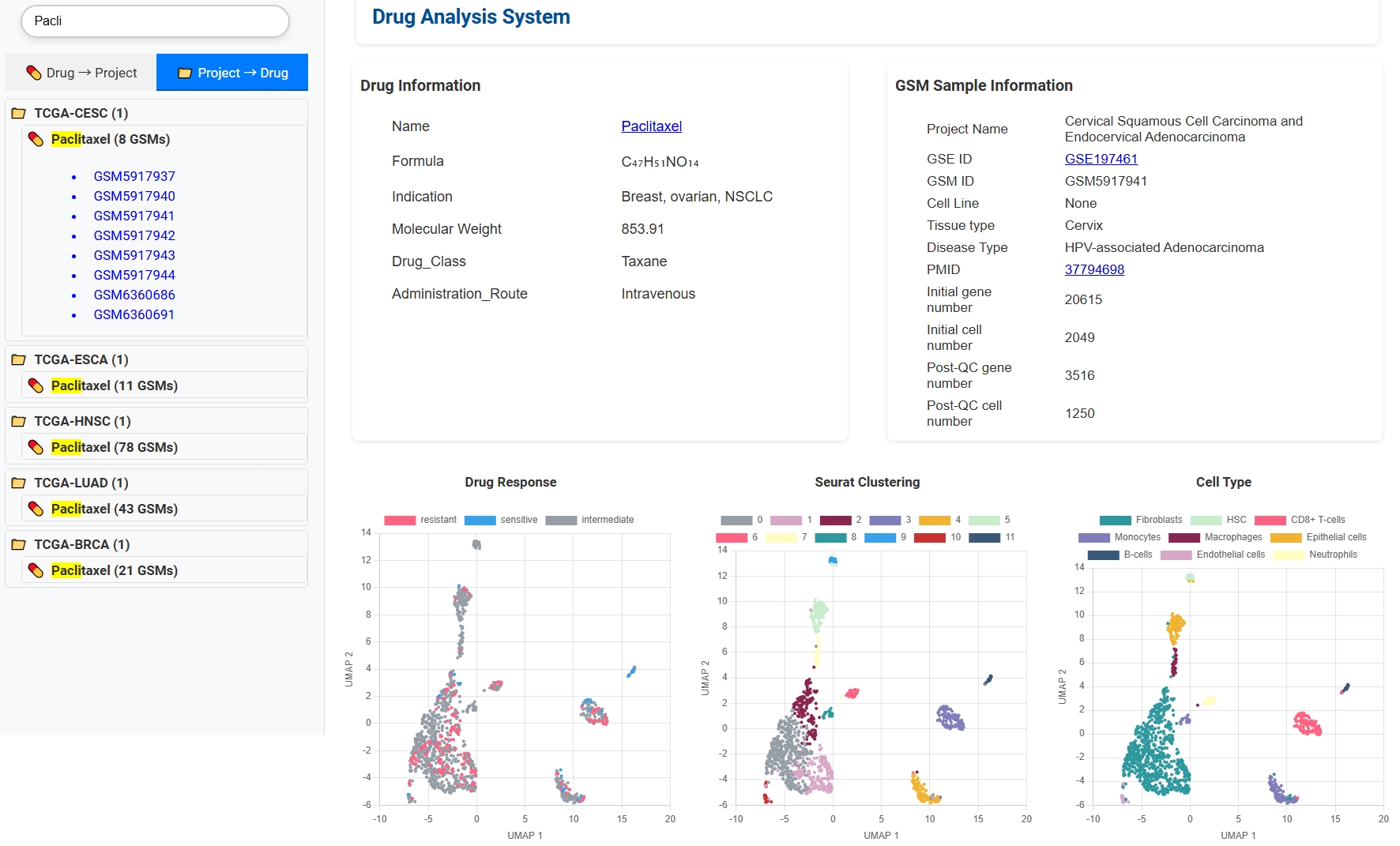1400x846 pixels.
Task: Open the GSE197461 dataset link
Action: [x=1101, y=159]
